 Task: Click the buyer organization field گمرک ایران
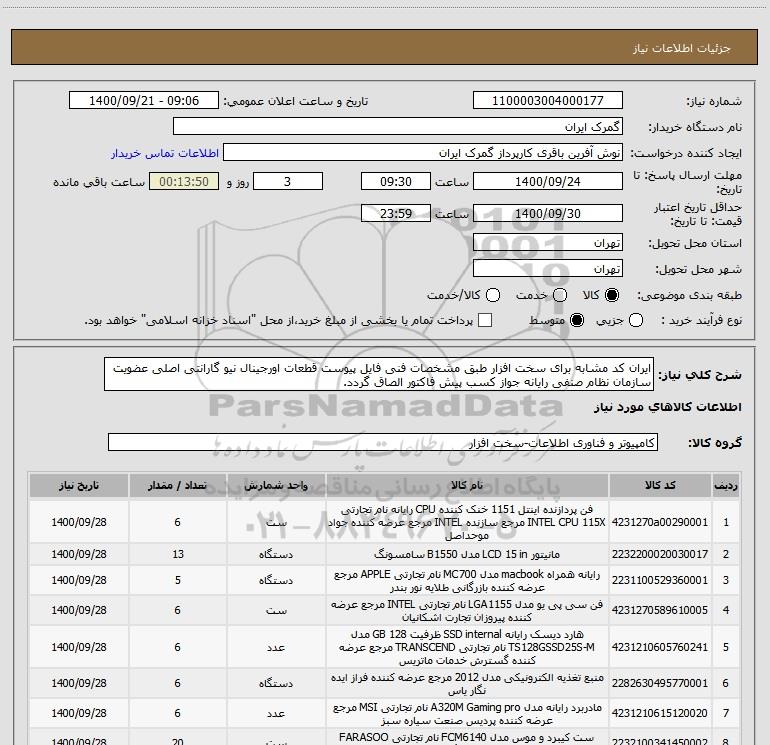(398, 126)
